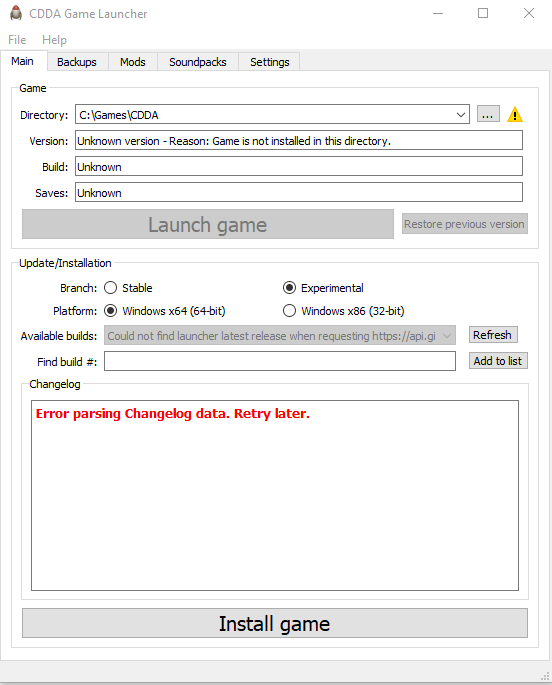Click the Refresh builds button

click(493, 335)
